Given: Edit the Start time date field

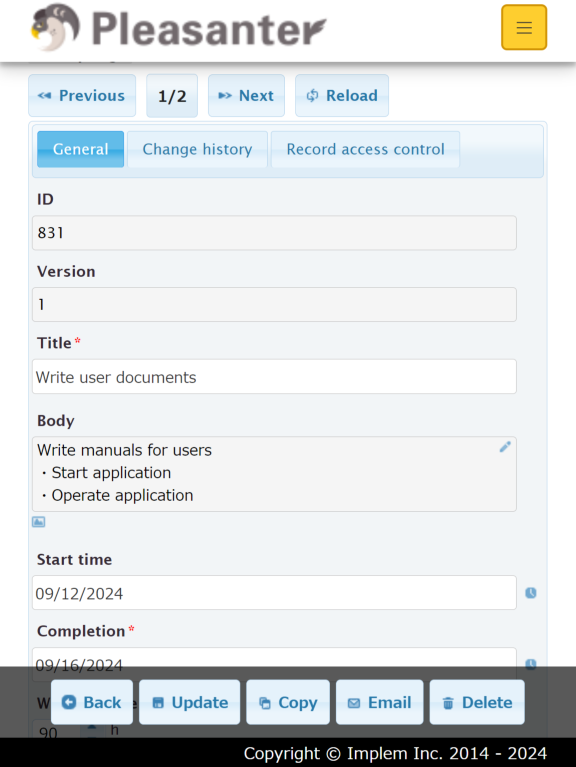Looking at the screenshot, I should coord(274,593).
